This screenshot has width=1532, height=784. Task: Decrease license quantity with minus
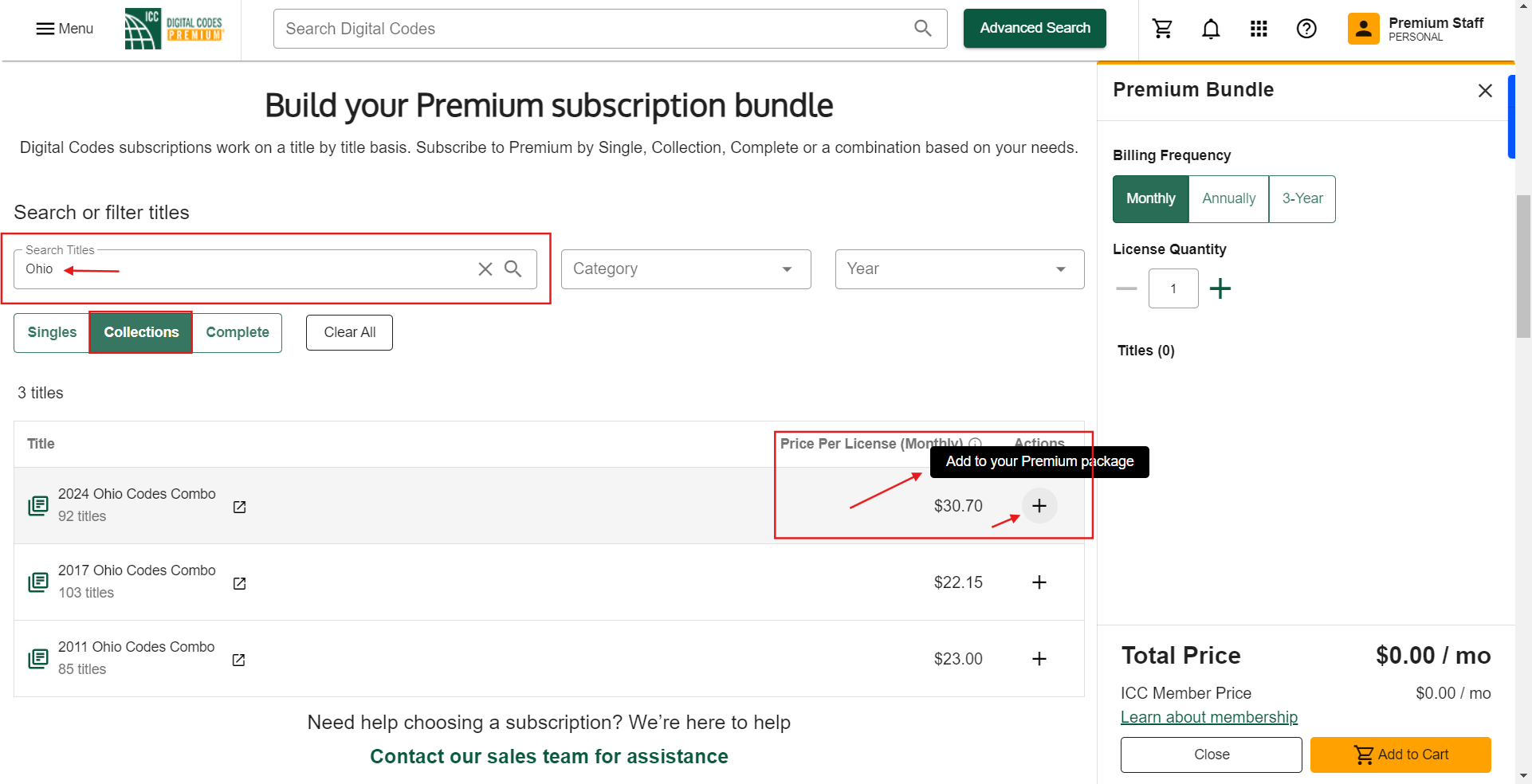click(x=1126, y=288)
